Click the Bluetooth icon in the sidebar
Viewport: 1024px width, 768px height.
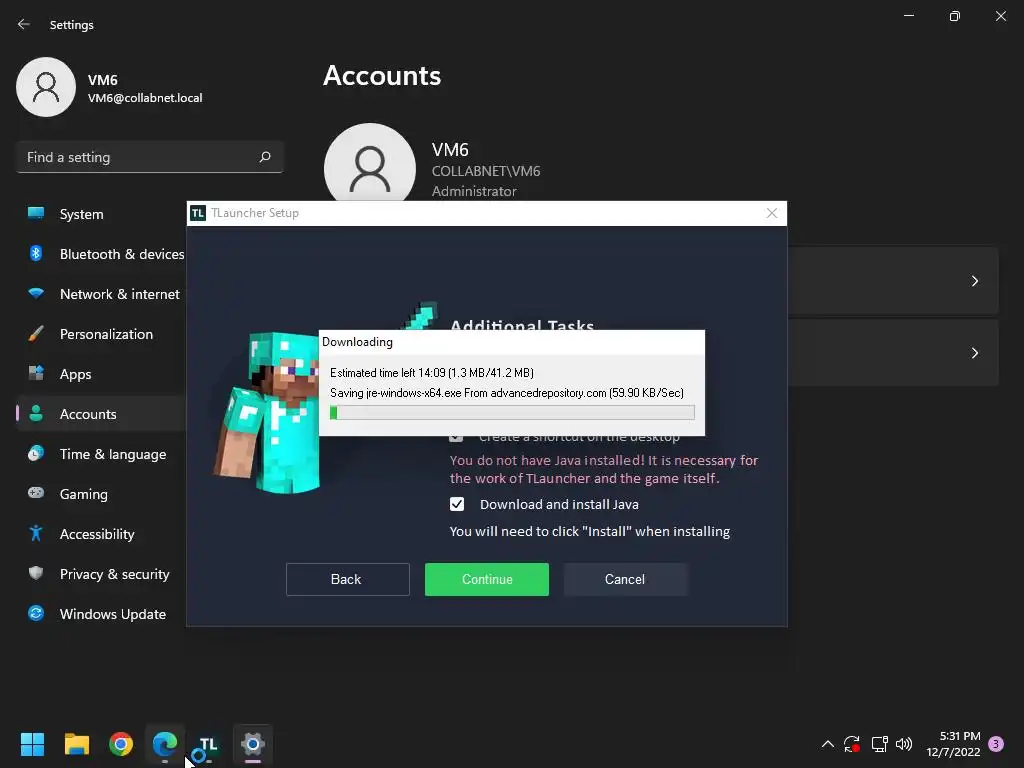tap(36, 253)
